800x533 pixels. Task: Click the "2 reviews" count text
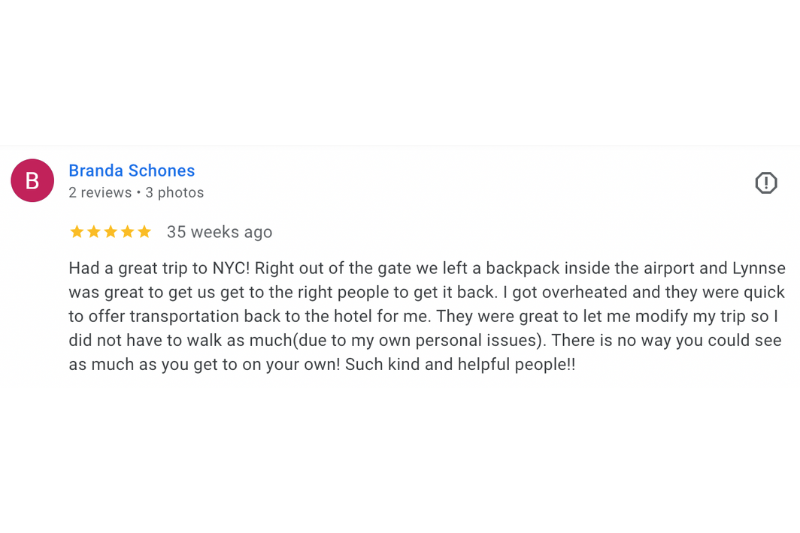[100, 193]
